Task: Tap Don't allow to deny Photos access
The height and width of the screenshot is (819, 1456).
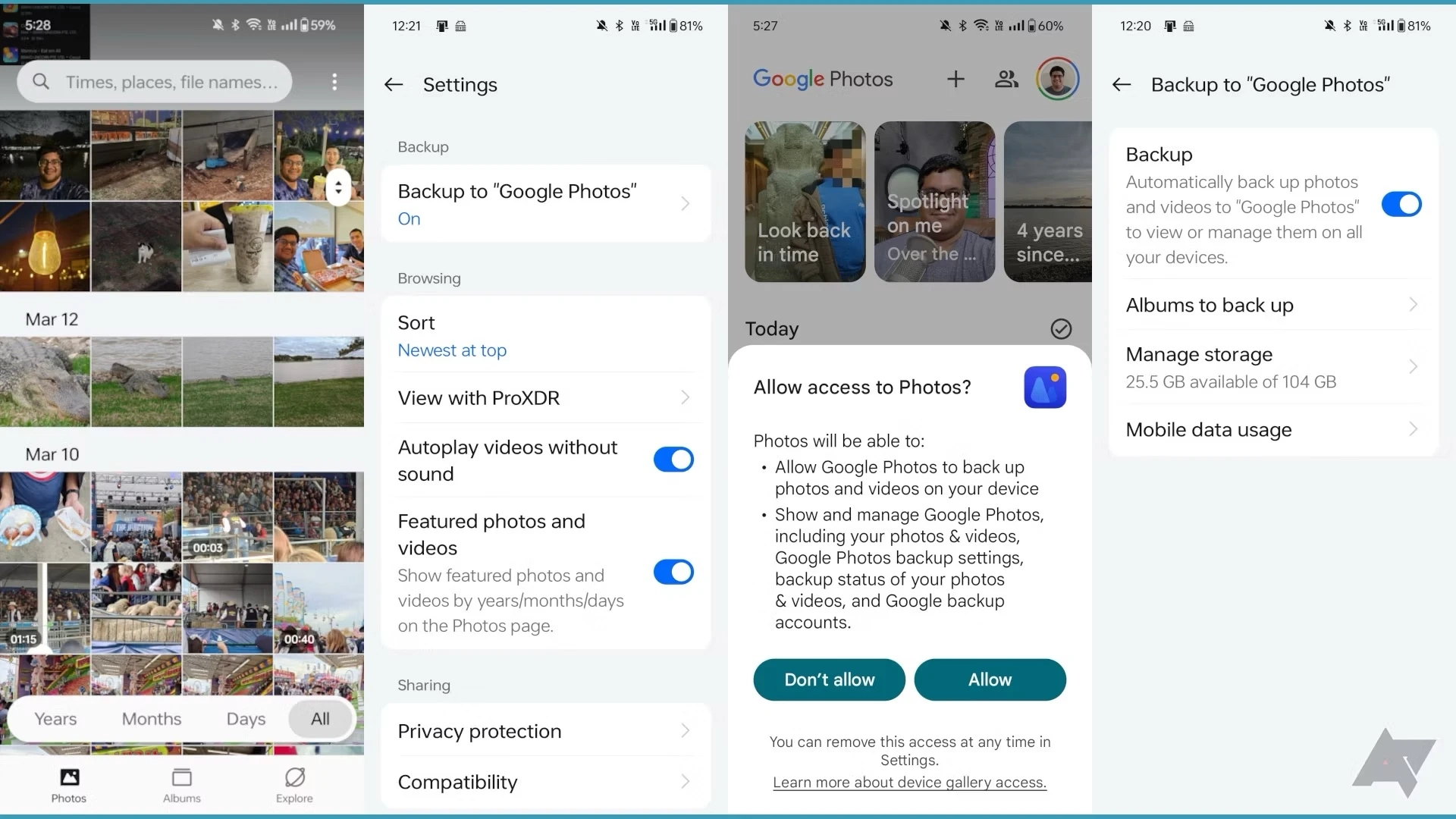Action: coord(828,679)
